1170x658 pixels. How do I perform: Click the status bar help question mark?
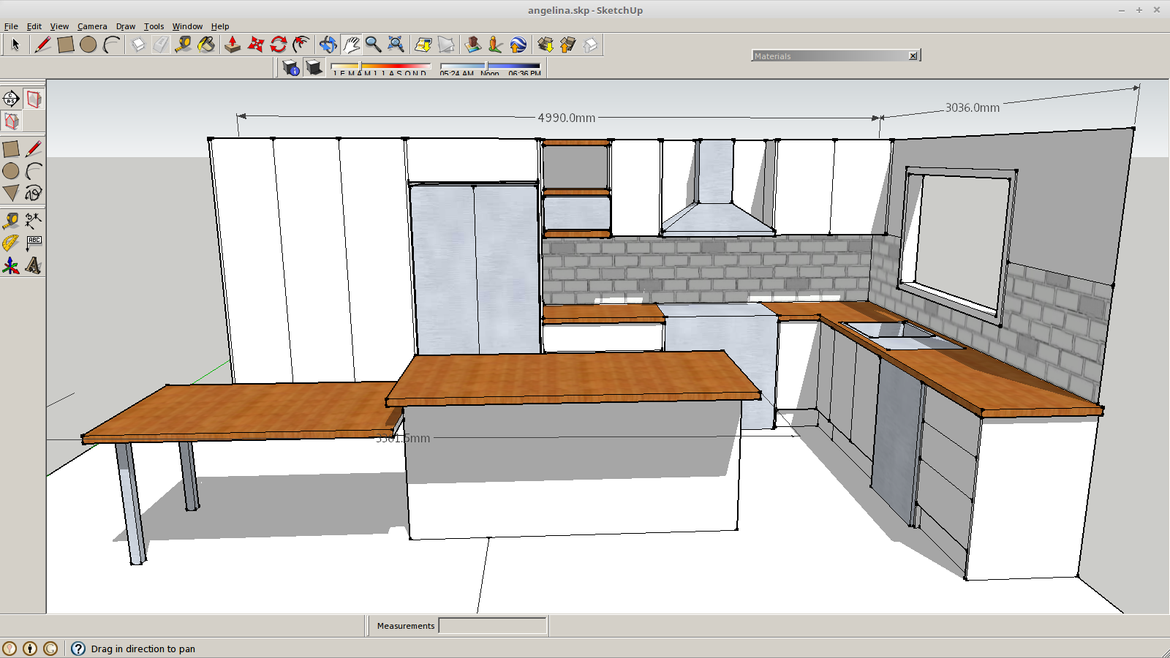[x=78, y=648]
